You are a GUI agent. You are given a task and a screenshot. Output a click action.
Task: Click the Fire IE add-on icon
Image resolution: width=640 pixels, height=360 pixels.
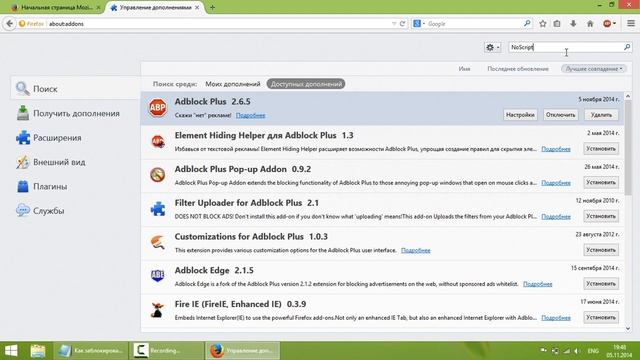coord(158,310)
